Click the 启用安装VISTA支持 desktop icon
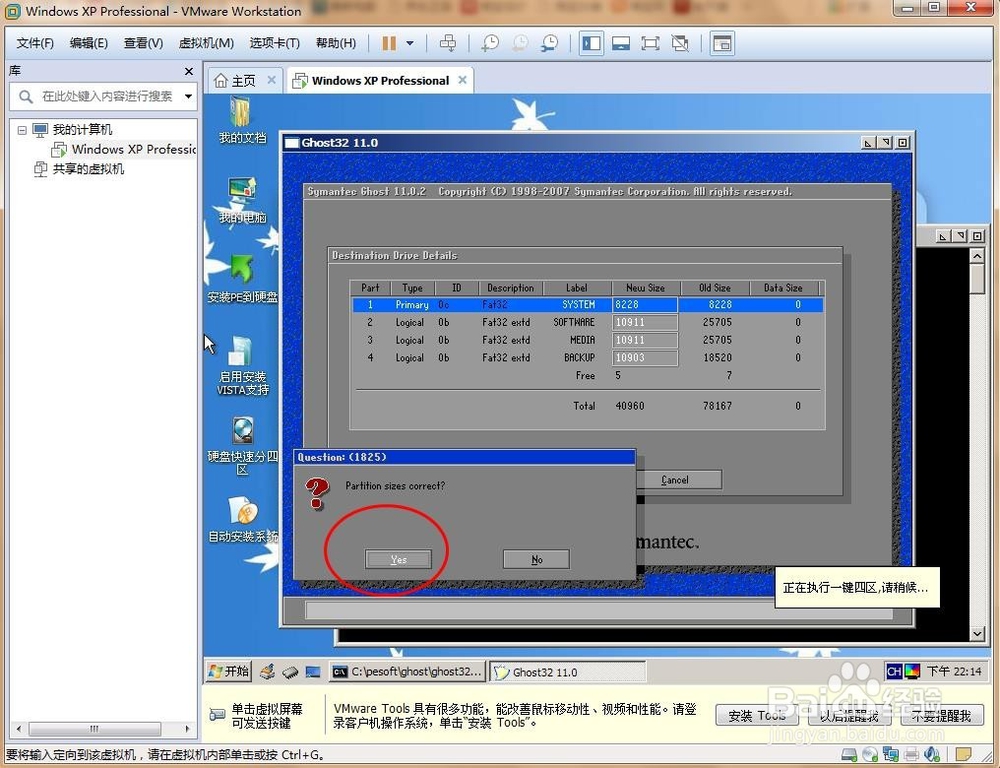Screen dimensions: 1000x768 pos(242,365)
